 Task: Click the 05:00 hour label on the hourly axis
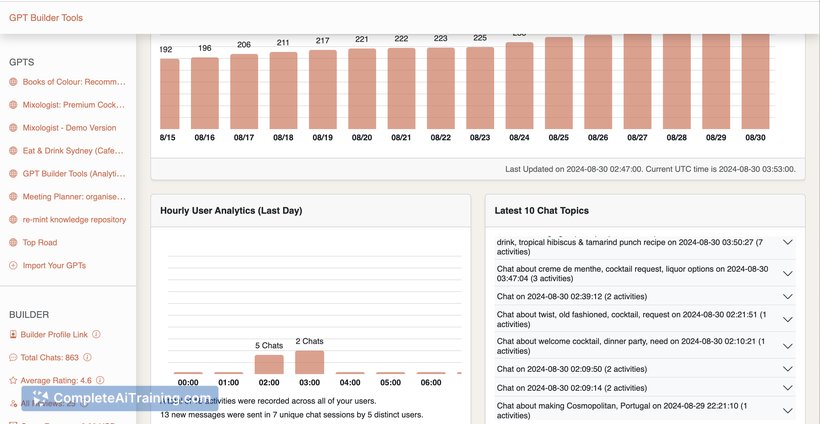(391, 383)
